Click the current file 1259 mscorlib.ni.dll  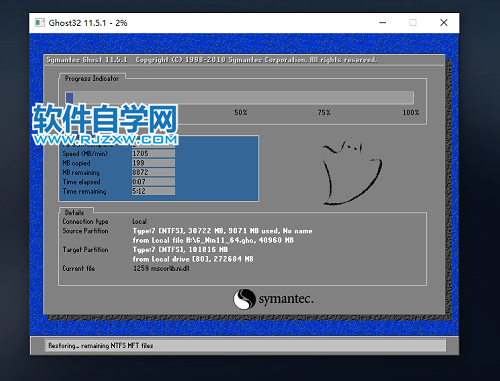pos(161,268)
